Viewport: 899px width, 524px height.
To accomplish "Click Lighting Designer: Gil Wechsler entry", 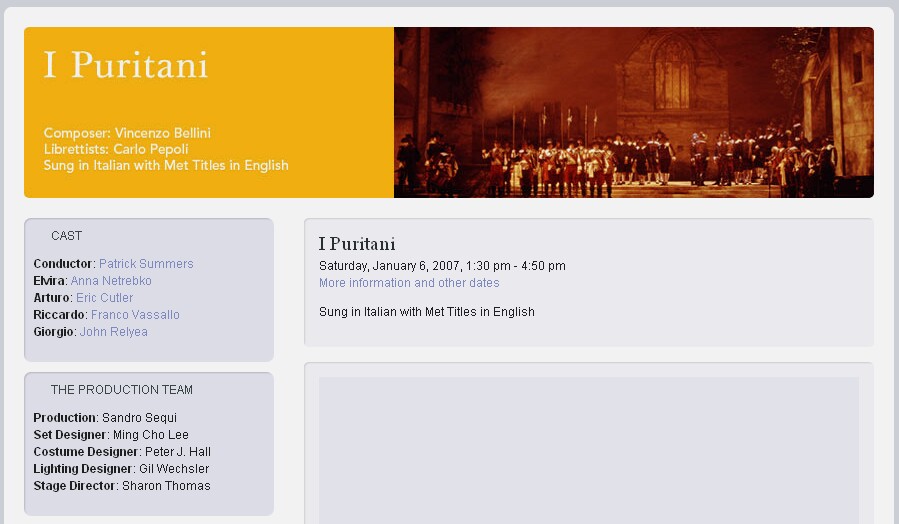I will tap(121, 469).
